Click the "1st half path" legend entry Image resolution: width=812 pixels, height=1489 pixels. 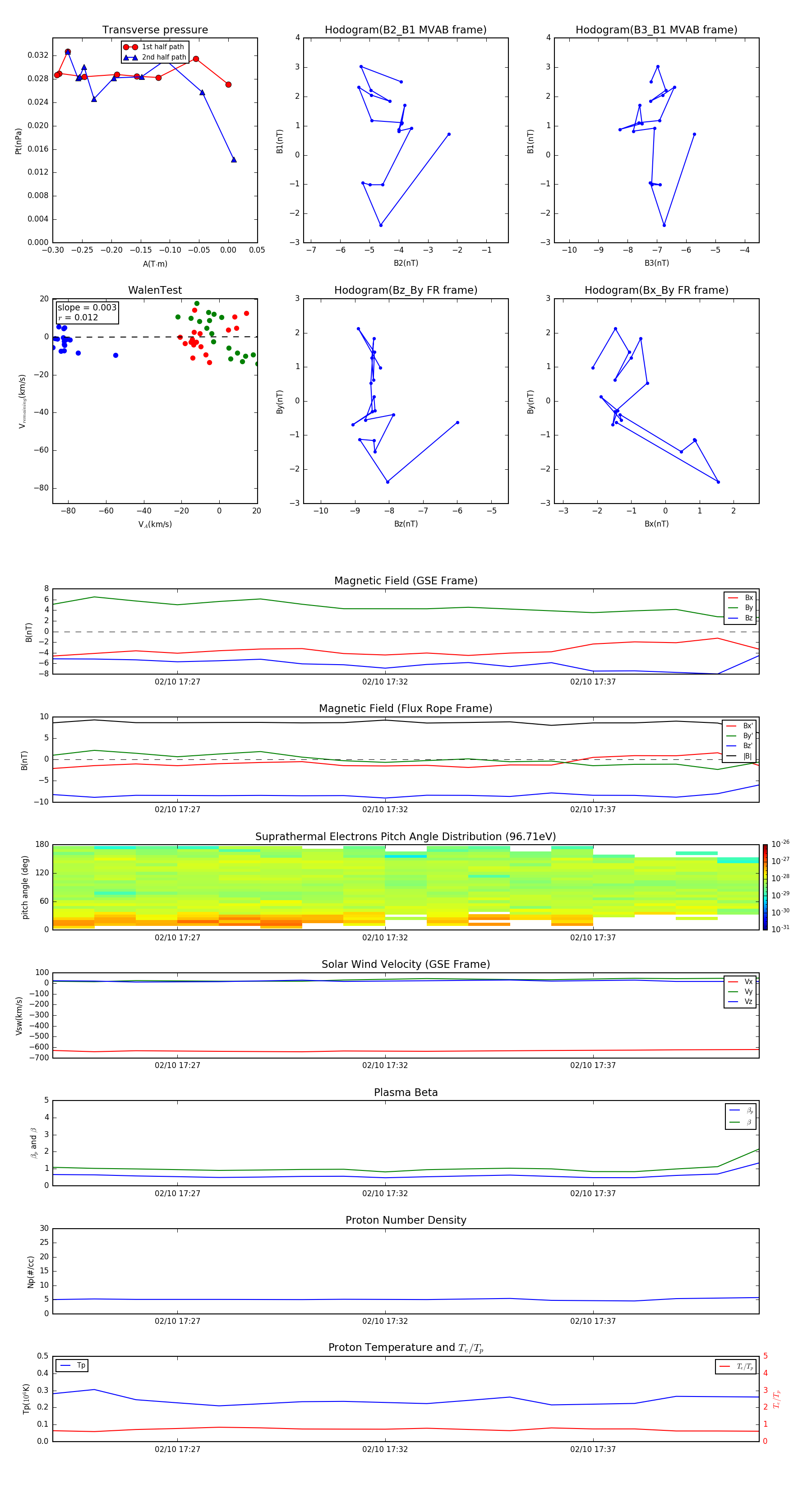click(x=155, y=47)
